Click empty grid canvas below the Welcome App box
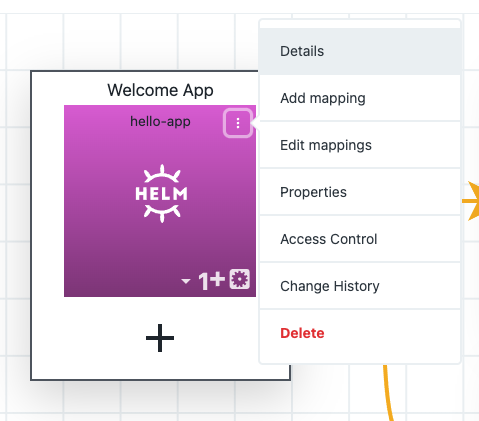This screenshot has height=421, width=479. point(160,400)
